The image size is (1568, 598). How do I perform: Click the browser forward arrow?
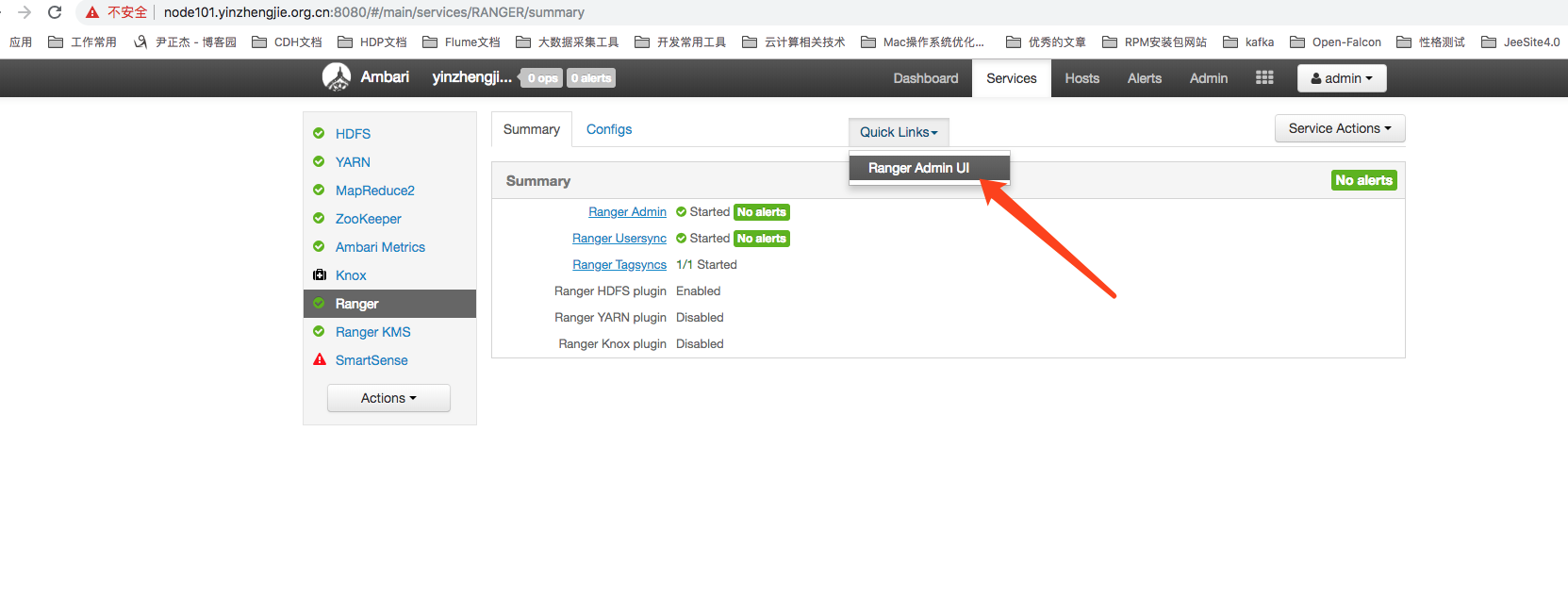coord(25,12)
